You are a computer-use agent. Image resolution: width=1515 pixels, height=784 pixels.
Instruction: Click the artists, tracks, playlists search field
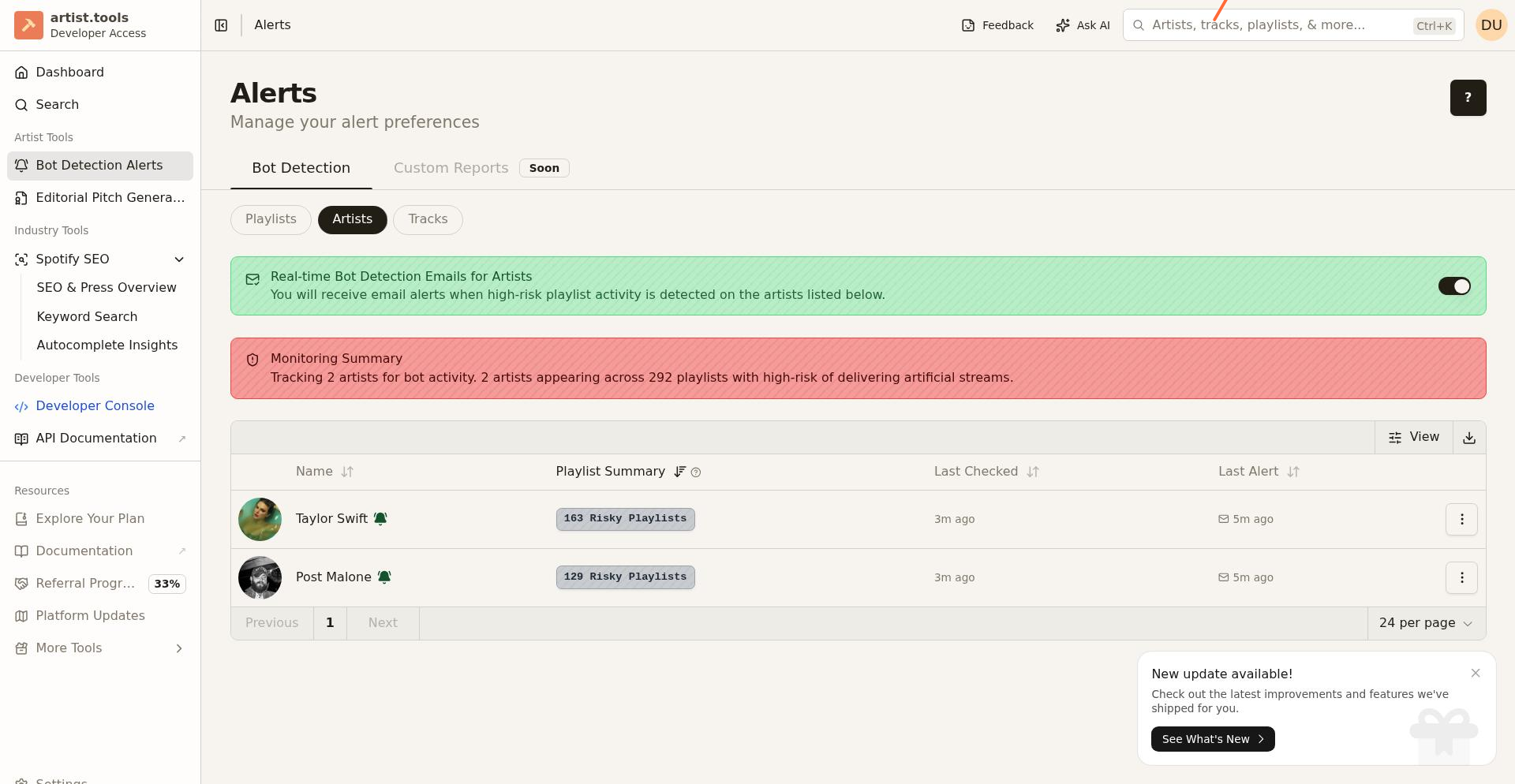pos(1293,25)
